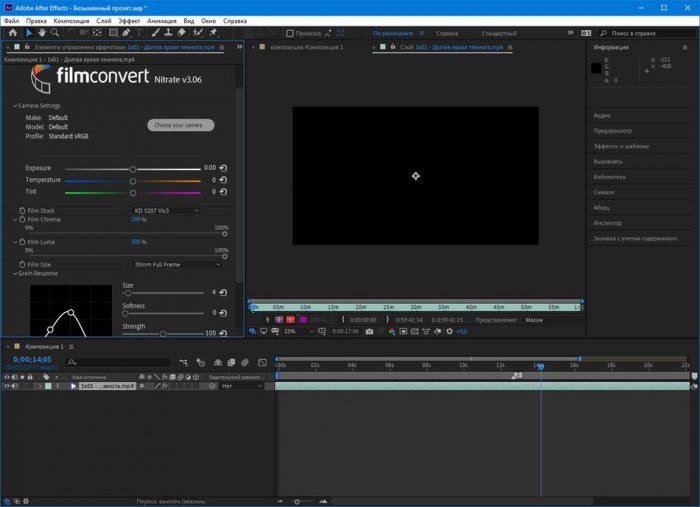Open the Film Stock KD 5207 dropdown
Screen dimensions: 700x507
(x=167, y=211)
